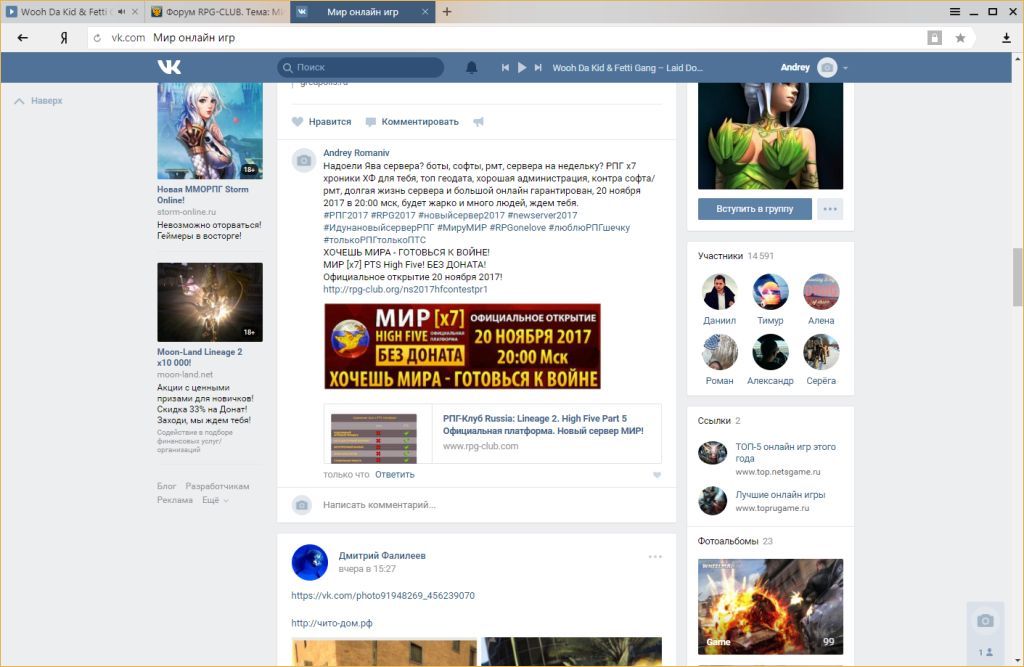Viewport: 1024px width, 667px height.
Task: Open the rpg-club.org/ns2017hfcontestpr1 link
Action: point(406,289)
